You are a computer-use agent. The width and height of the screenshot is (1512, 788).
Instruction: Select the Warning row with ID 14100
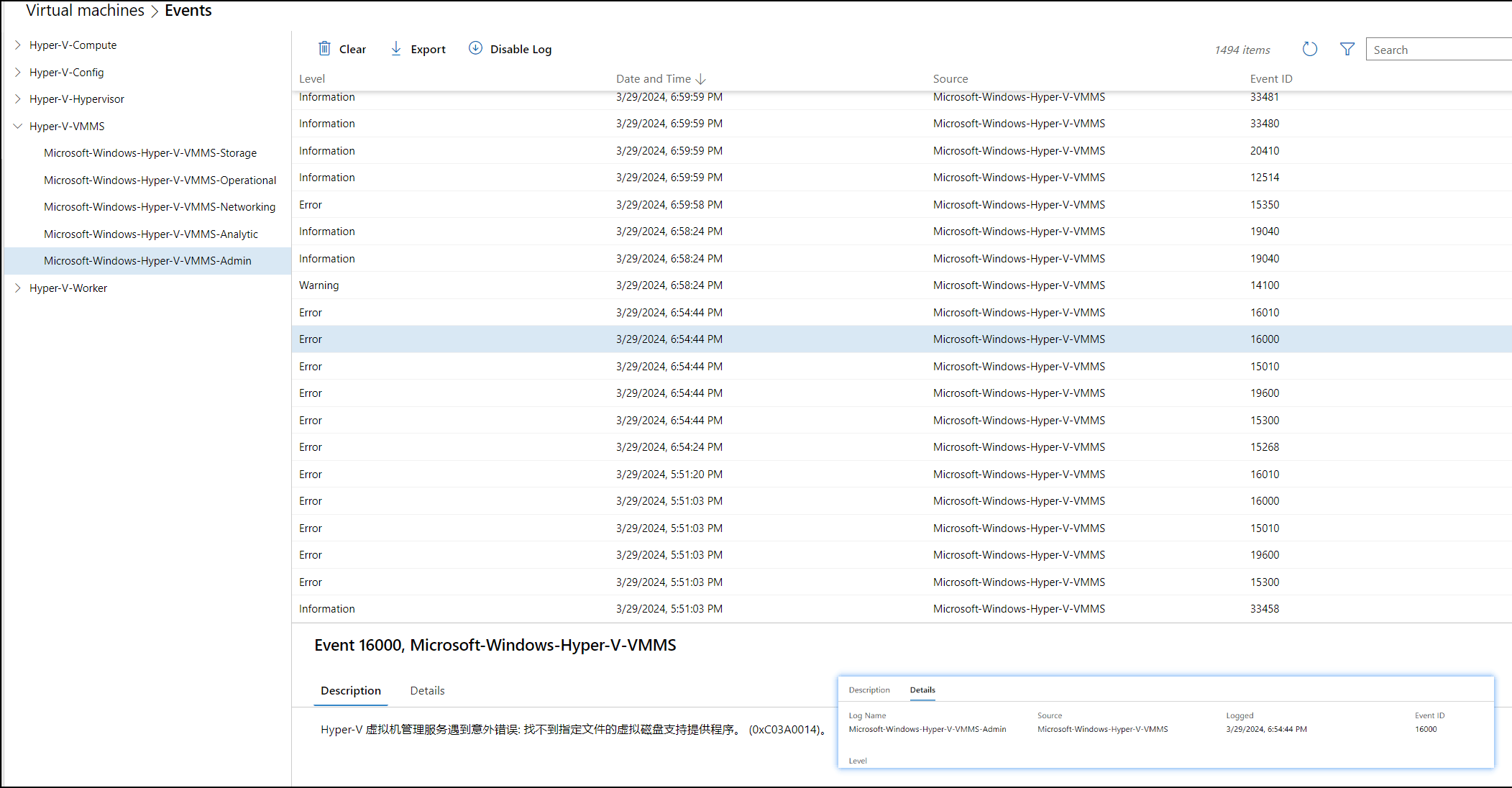[x=902, y=285]
